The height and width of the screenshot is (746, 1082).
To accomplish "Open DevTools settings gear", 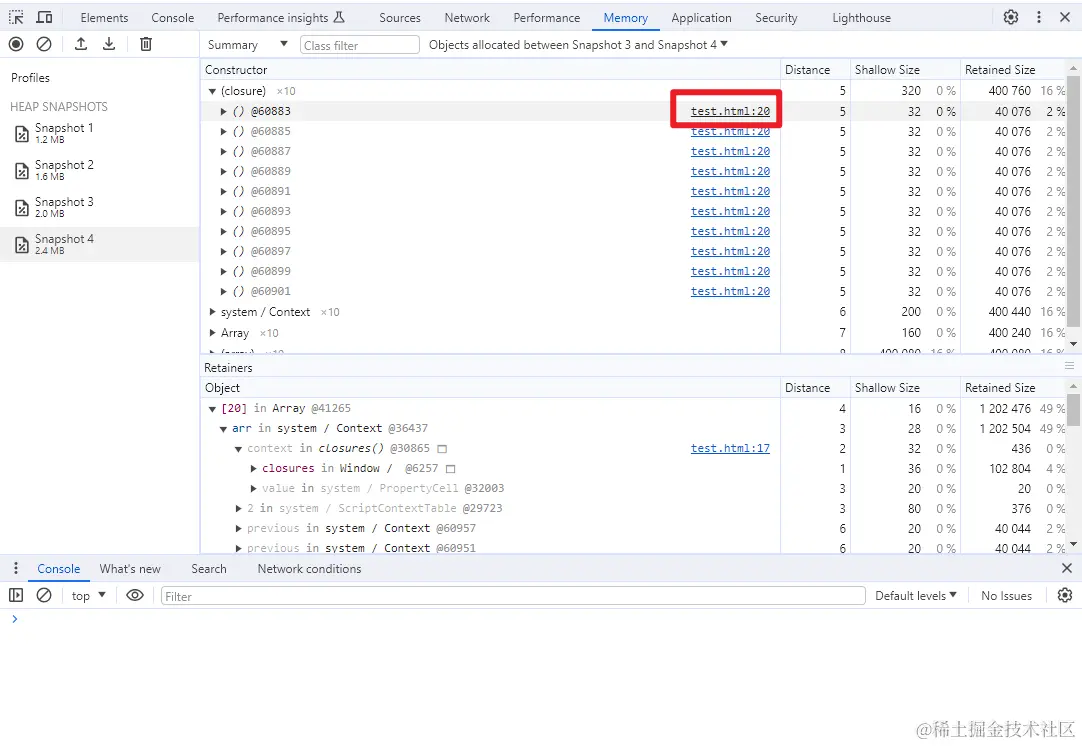I will [1011, 17].
